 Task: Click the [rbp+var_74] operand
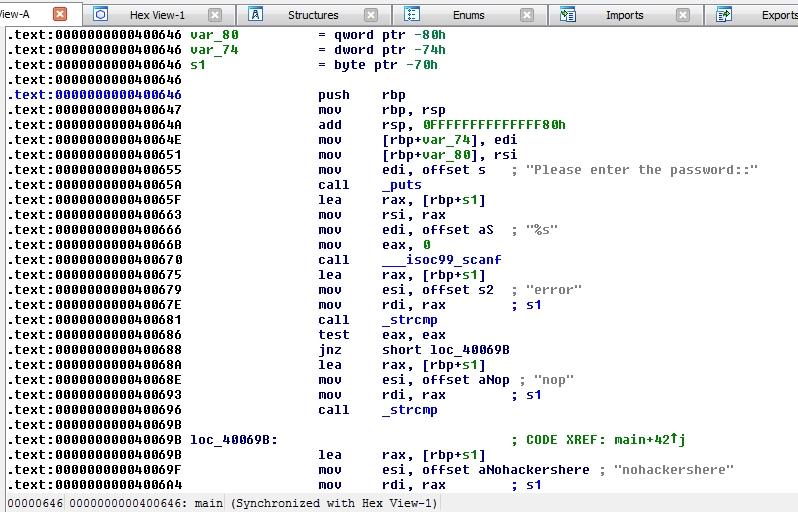click(x=430, y=139)
